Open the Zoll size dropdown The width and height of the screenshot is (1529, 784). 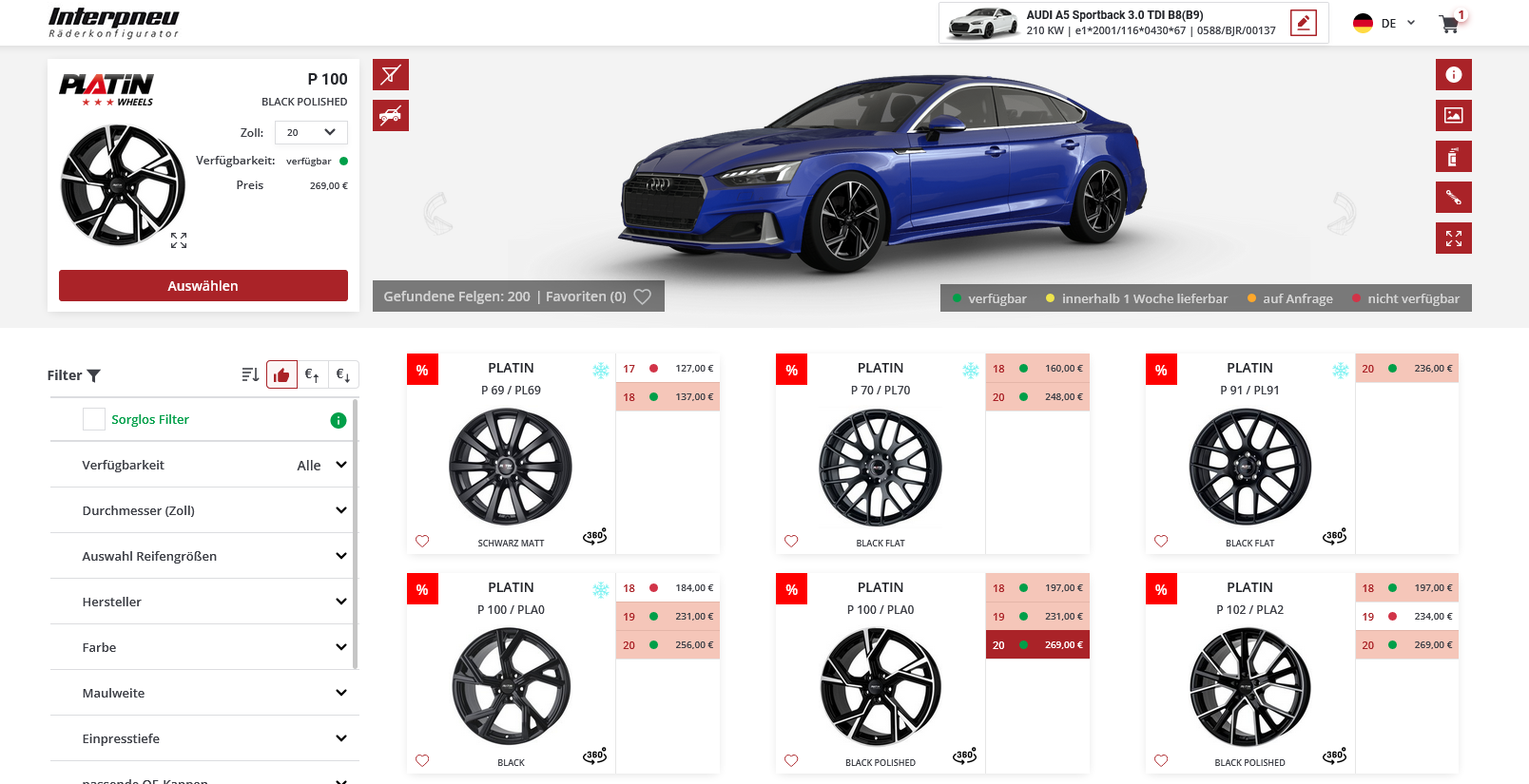point(311,132)
